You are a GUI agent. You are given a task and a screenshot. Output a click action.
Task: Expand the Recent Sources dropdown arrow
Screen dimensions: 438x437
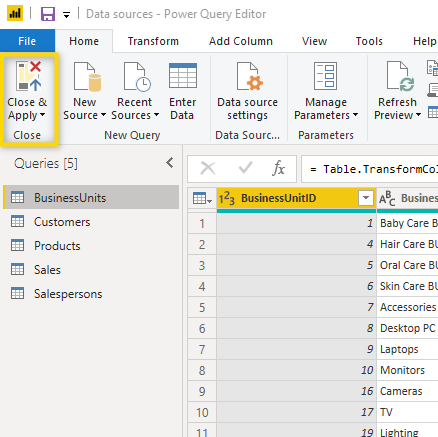tap(156, 115)
